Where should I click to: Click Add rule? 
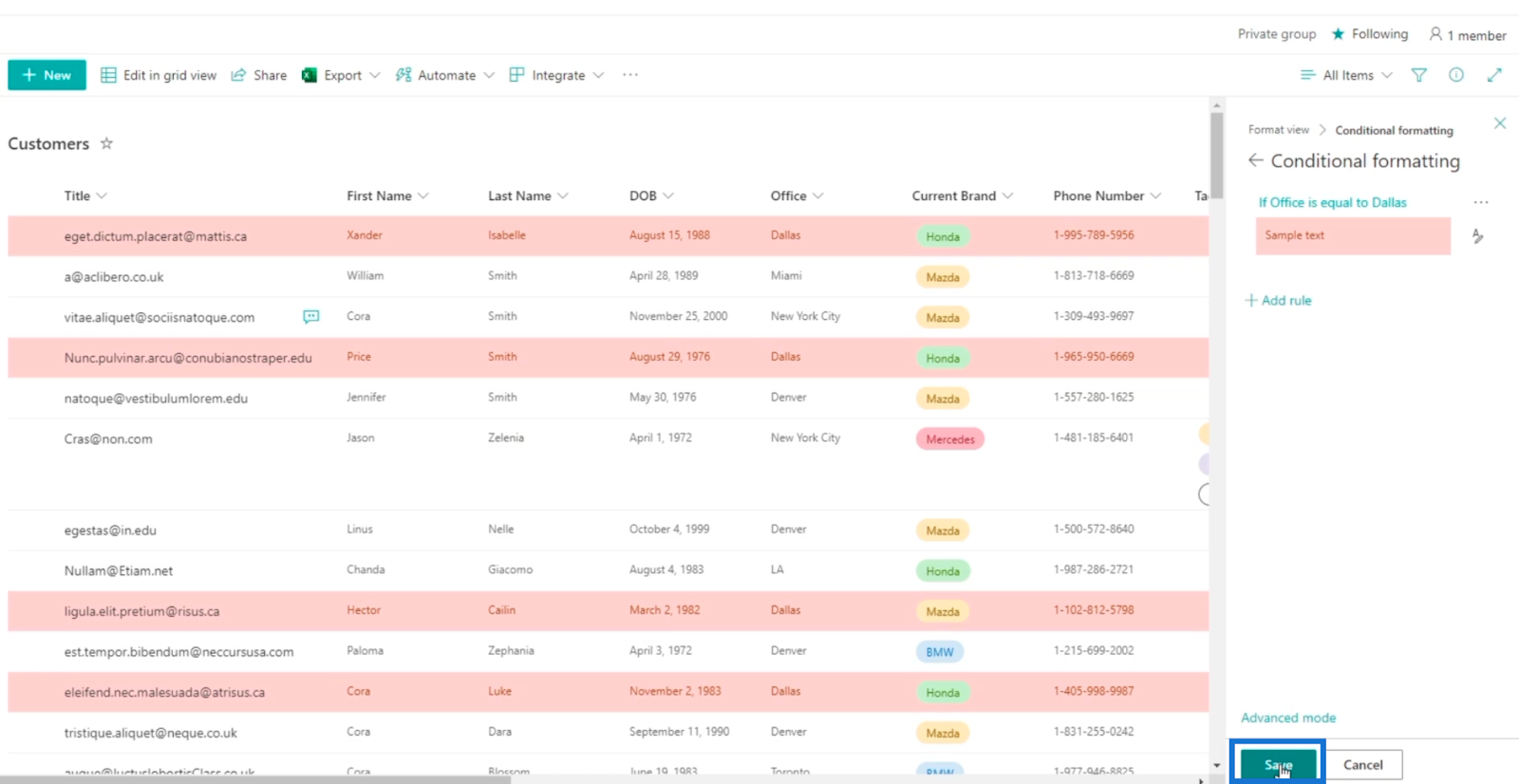(1278, 300)
